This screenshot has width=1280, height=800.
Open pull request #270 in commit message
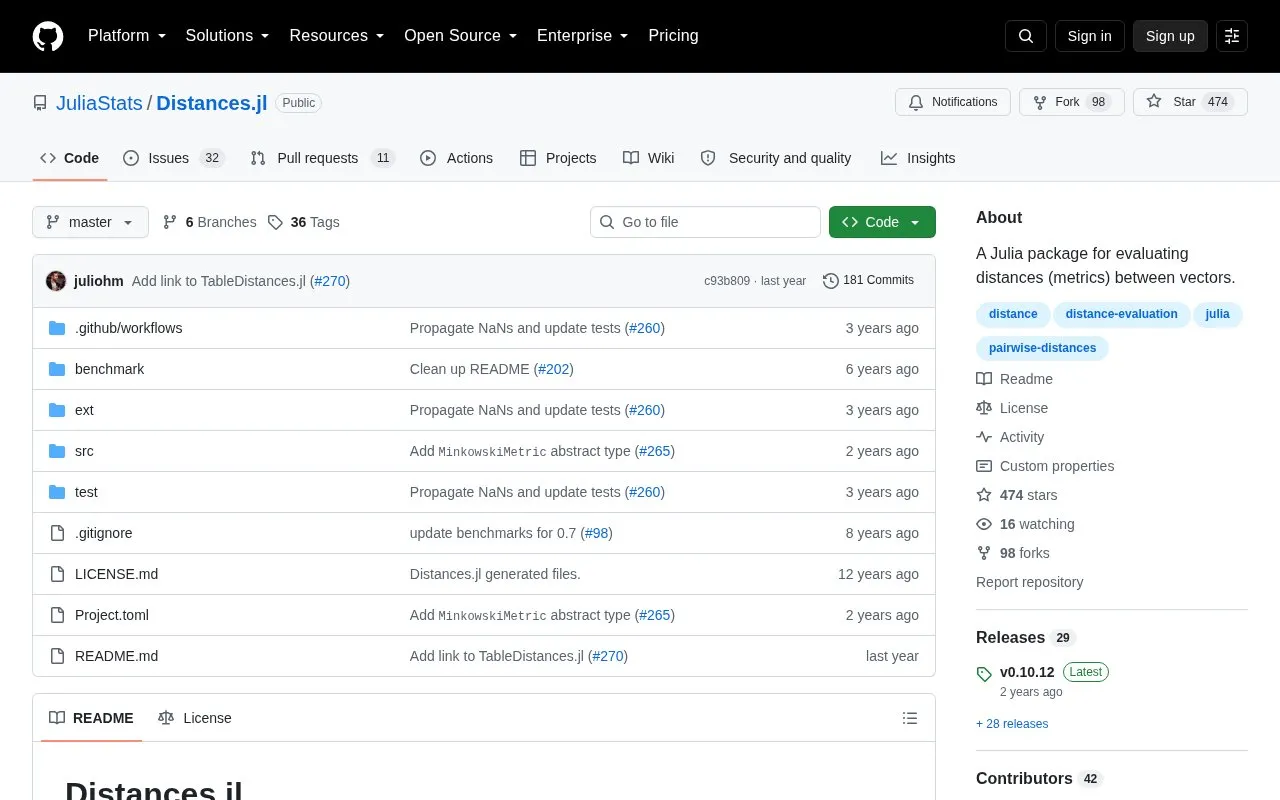coord(330,281)
